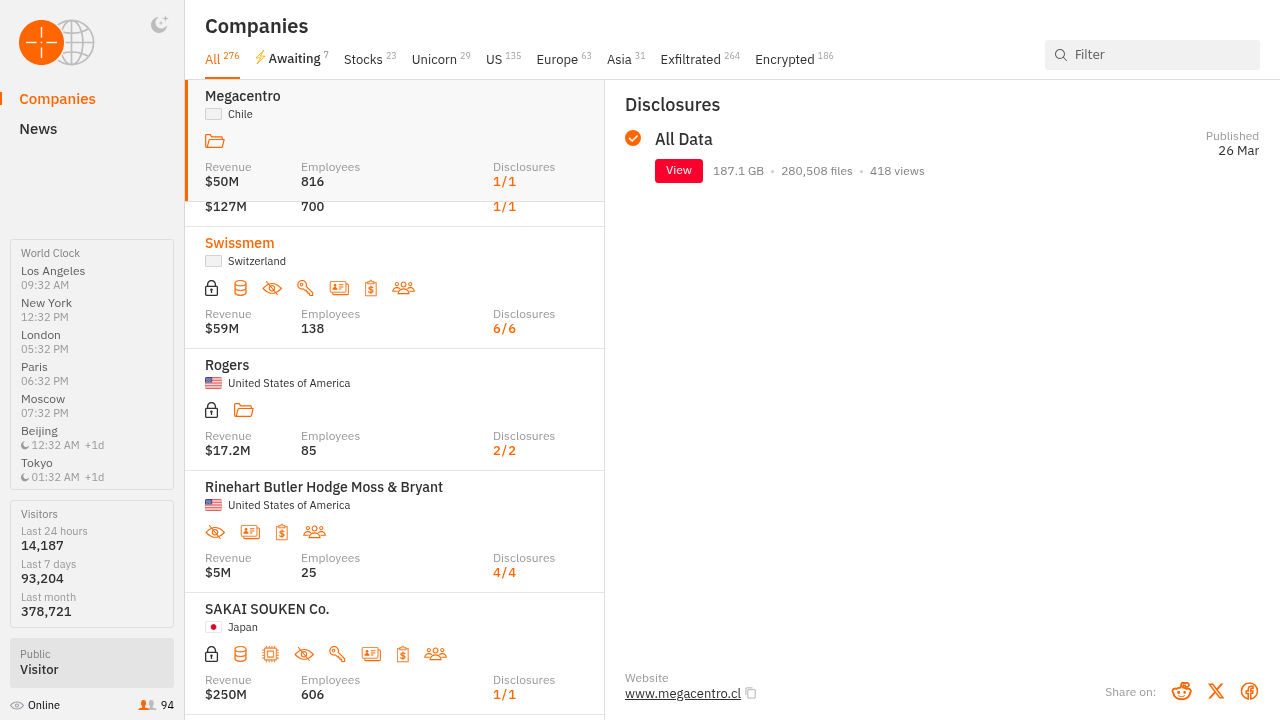Open the Swissmem company entry
This screenshot has height=720, width=1280.
(x=395, y=288)
